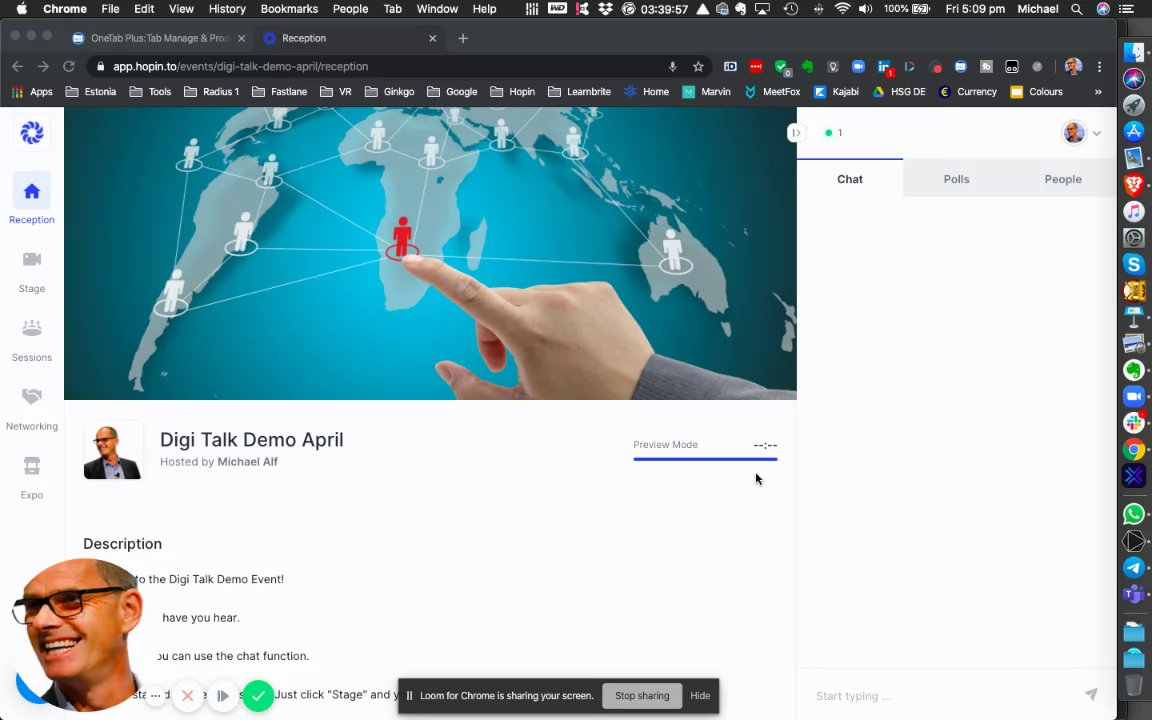Open Telegram from the Dock
The image size is (1152, 720).
pyautogui.click(x=1134, y=567)
